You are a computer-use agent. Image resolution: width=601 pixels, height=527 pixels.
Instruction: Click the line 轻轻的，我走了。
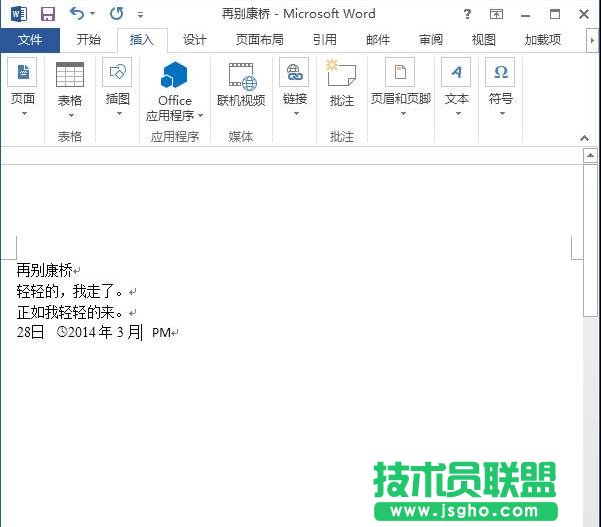[x=70, y=291]
